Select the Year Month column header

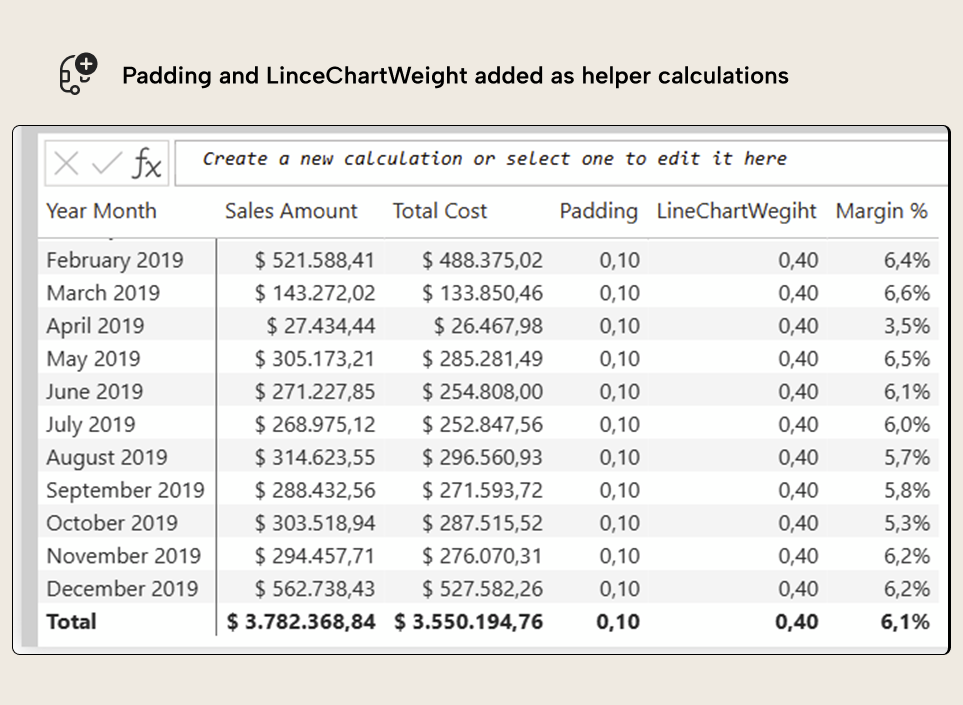click(x=101, y=211)
